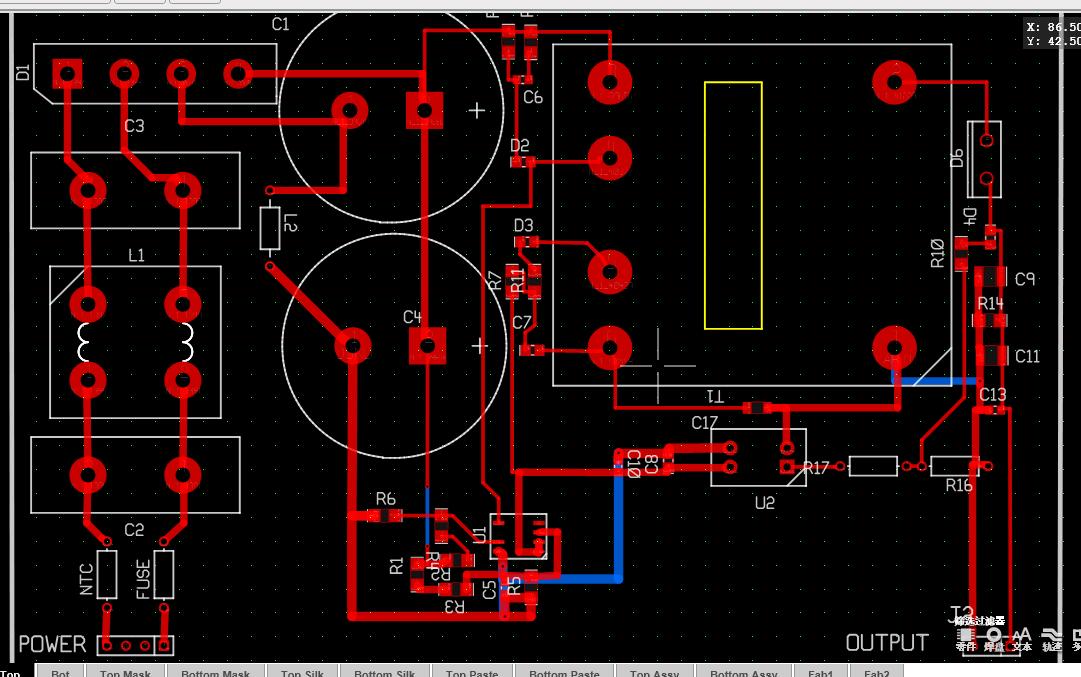Screen dimensions: 1081x677
Task: Select the square pad of capacitor C4
Action: [427, 345]
